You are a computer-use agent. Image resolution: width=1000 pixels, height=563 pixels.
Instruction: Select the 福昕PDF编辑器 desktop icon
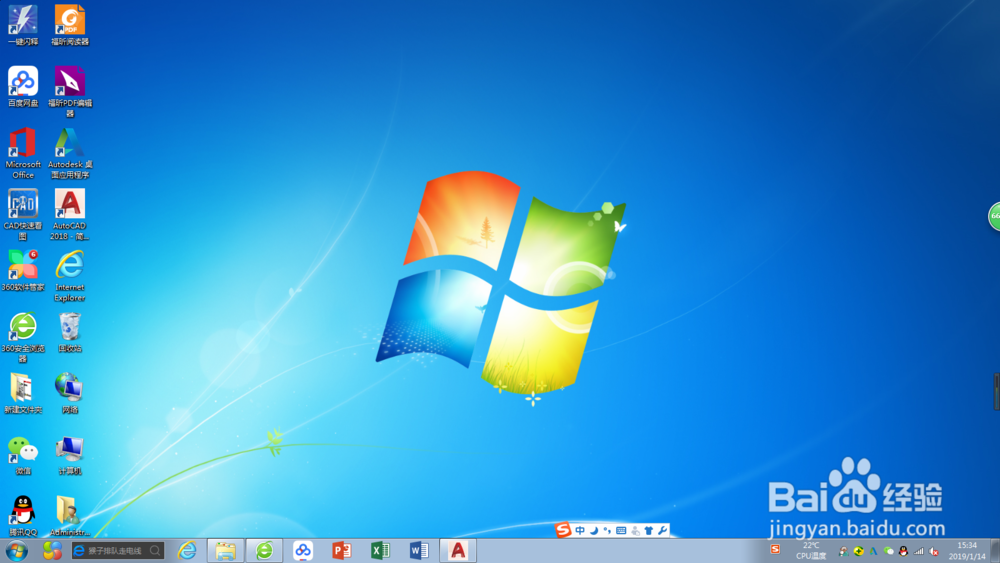pyautogui.click(x=70, y=91)
